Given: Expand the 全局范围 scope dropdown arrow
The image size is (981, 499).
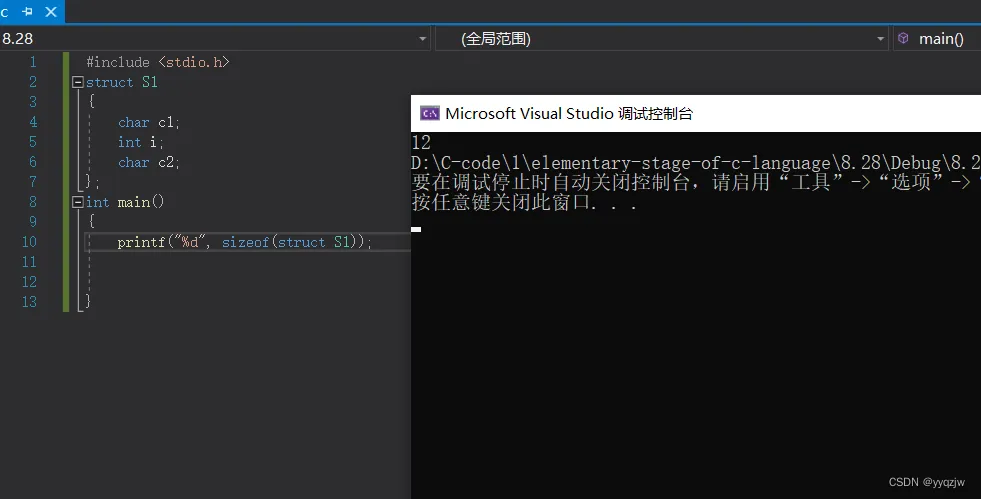Looking at the screenshot, I should tap(880, 39).
